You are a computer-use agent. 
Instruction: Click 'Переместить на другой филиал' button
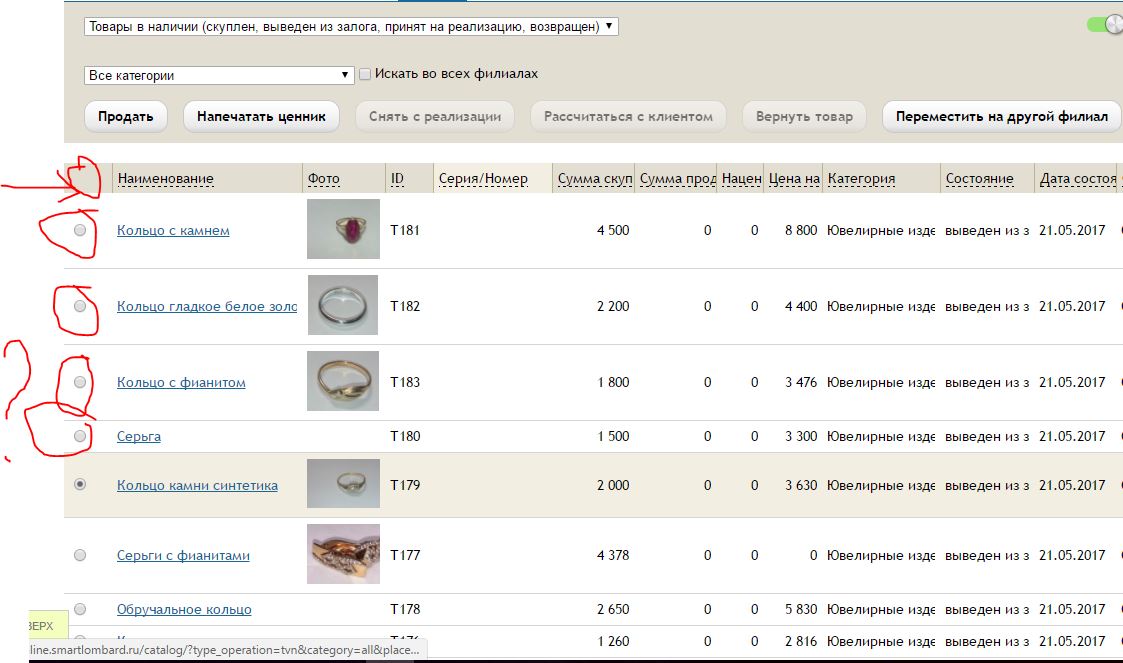point(1001,116)
